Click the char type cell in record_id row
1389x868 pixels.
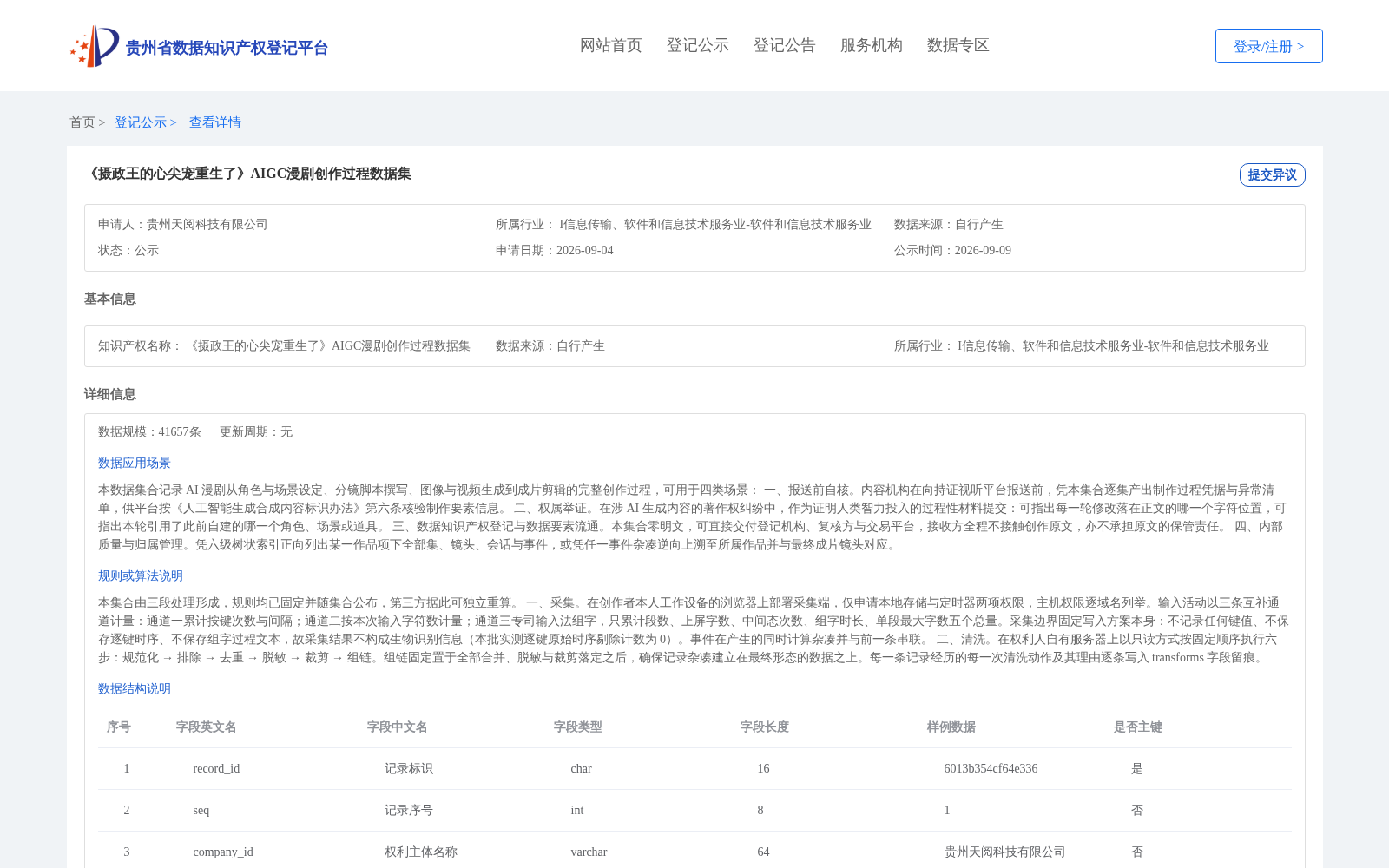pyautogui.click(x=581, y=768)
